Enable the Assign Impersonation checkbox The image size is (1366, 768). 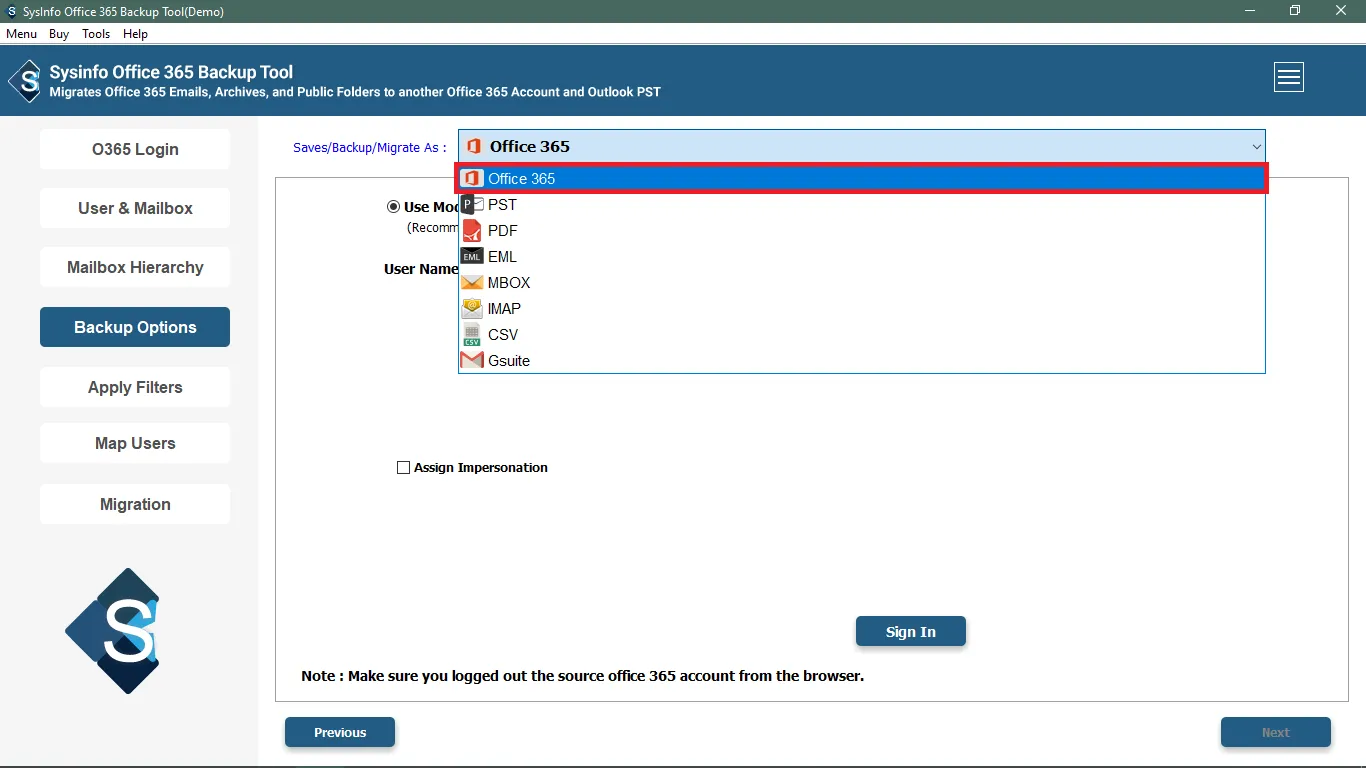[x=404, y=467]
